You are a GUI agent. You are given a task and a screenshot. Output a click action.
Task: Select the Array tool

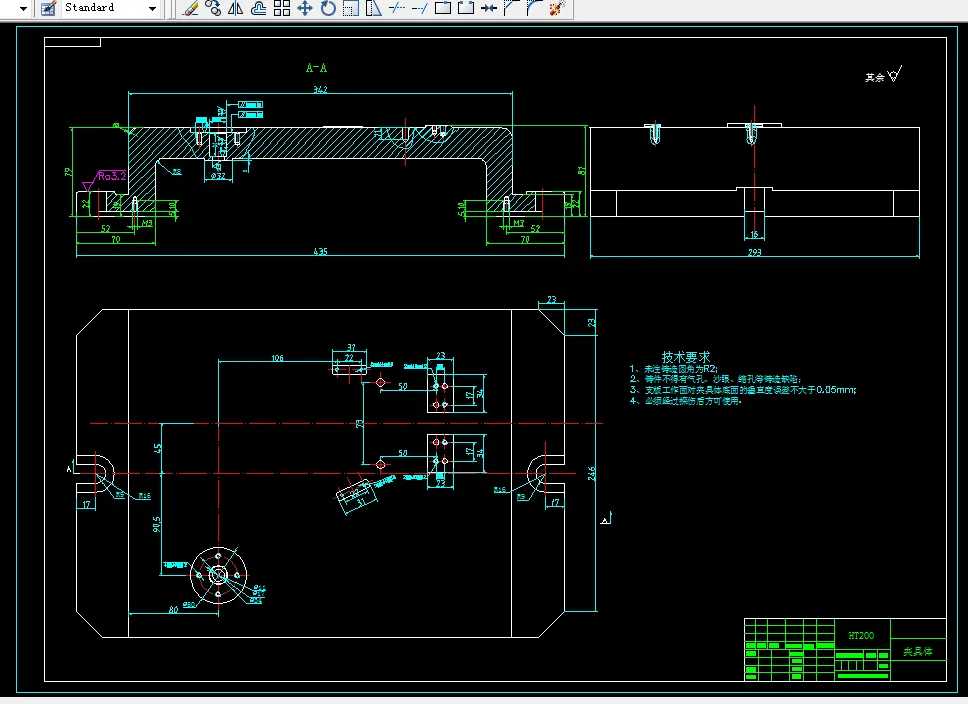[282, 8]
